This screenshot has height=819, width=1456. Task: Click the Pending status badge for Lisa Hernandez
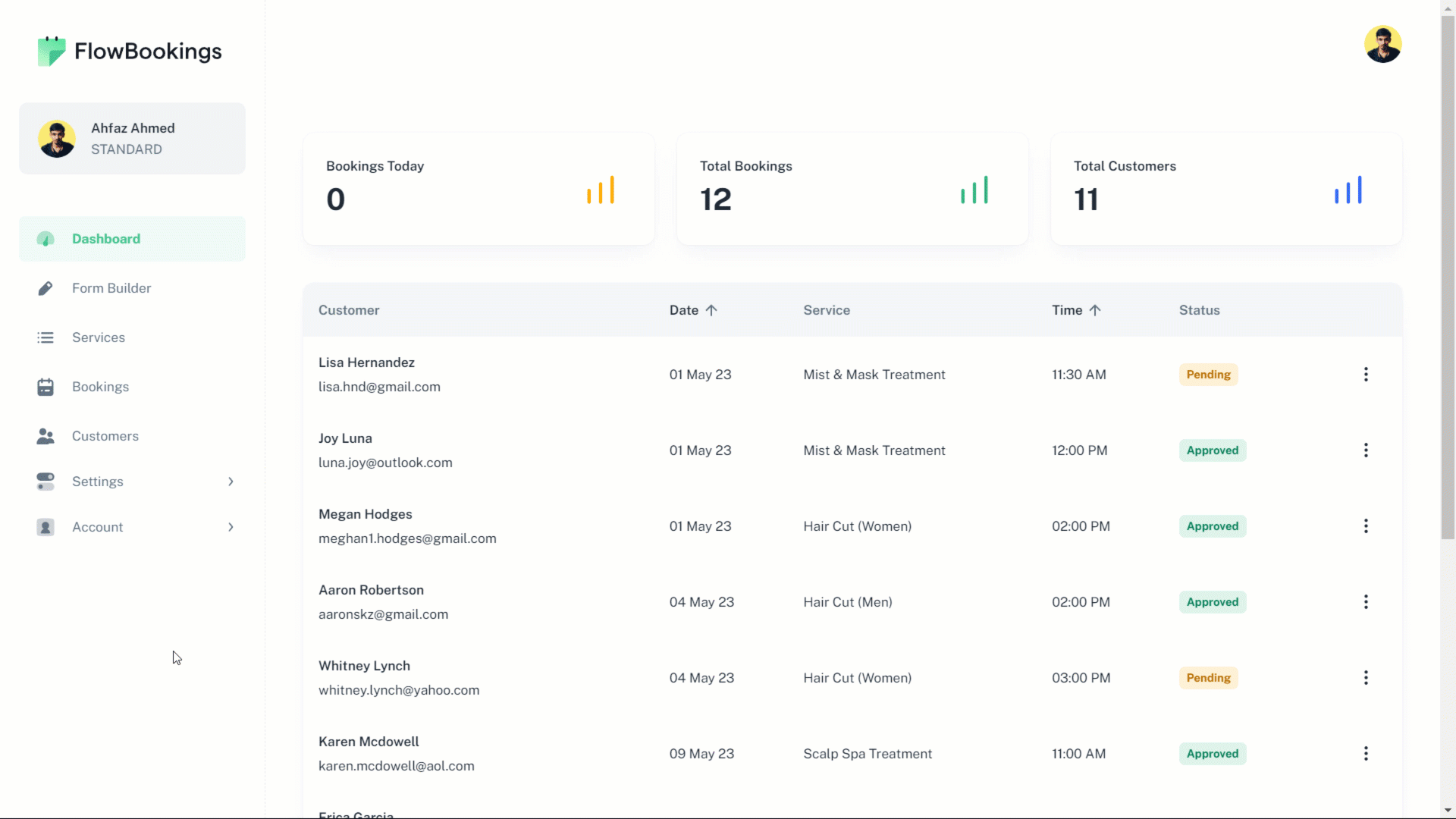[x=1208, y=375]
